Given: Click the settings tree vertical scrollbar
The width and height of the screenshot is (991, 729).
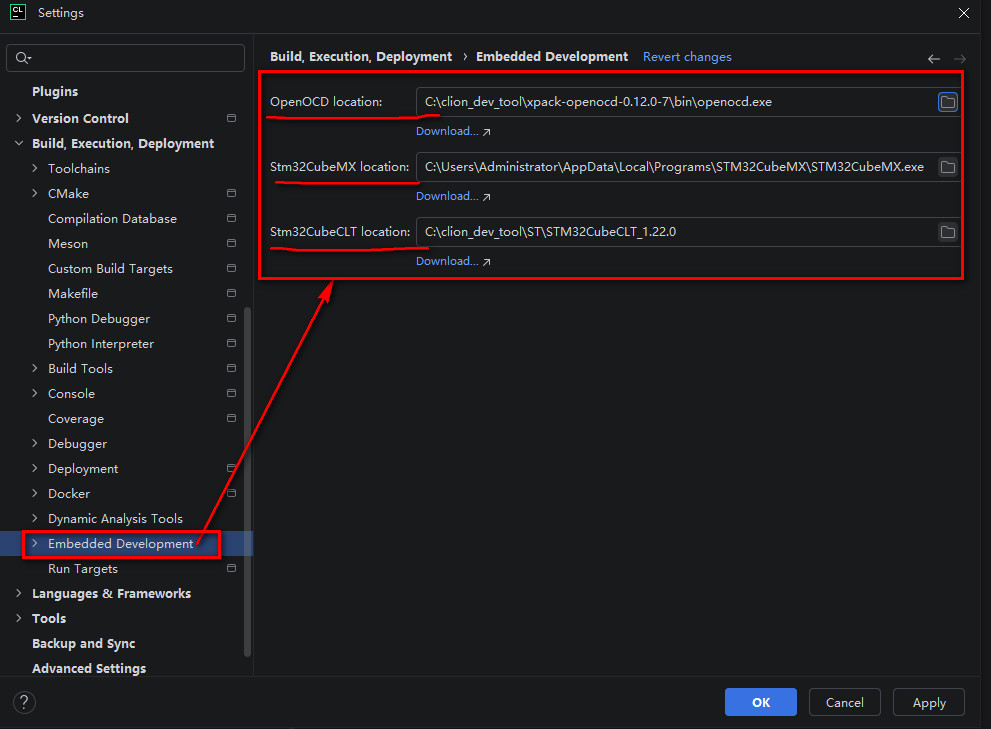Looking at the screenshot, I should [247, 481].
